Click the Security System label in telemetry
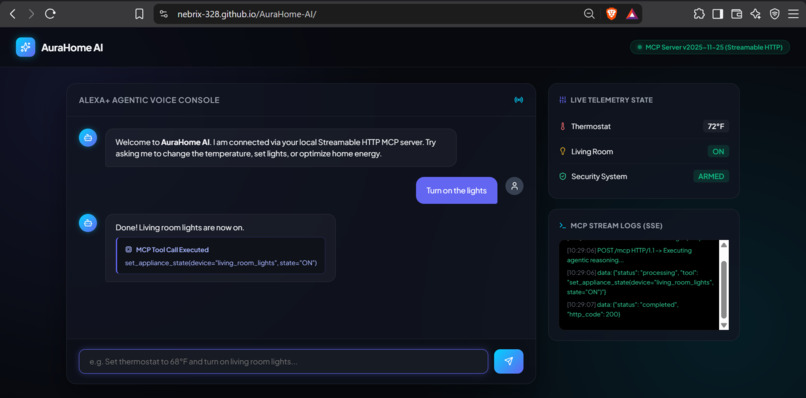The width and height of the screenshot is (806, 398). tap(599, 176)
